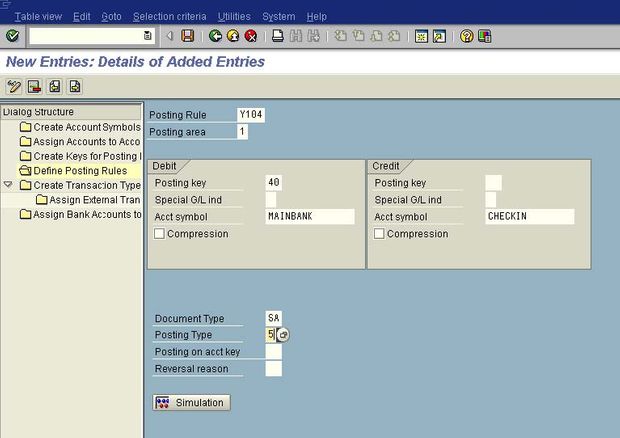The width and height of the screenshot is (620, 438).
Task: Click the SAP window menu icon top-left
Action: (6, 4)
